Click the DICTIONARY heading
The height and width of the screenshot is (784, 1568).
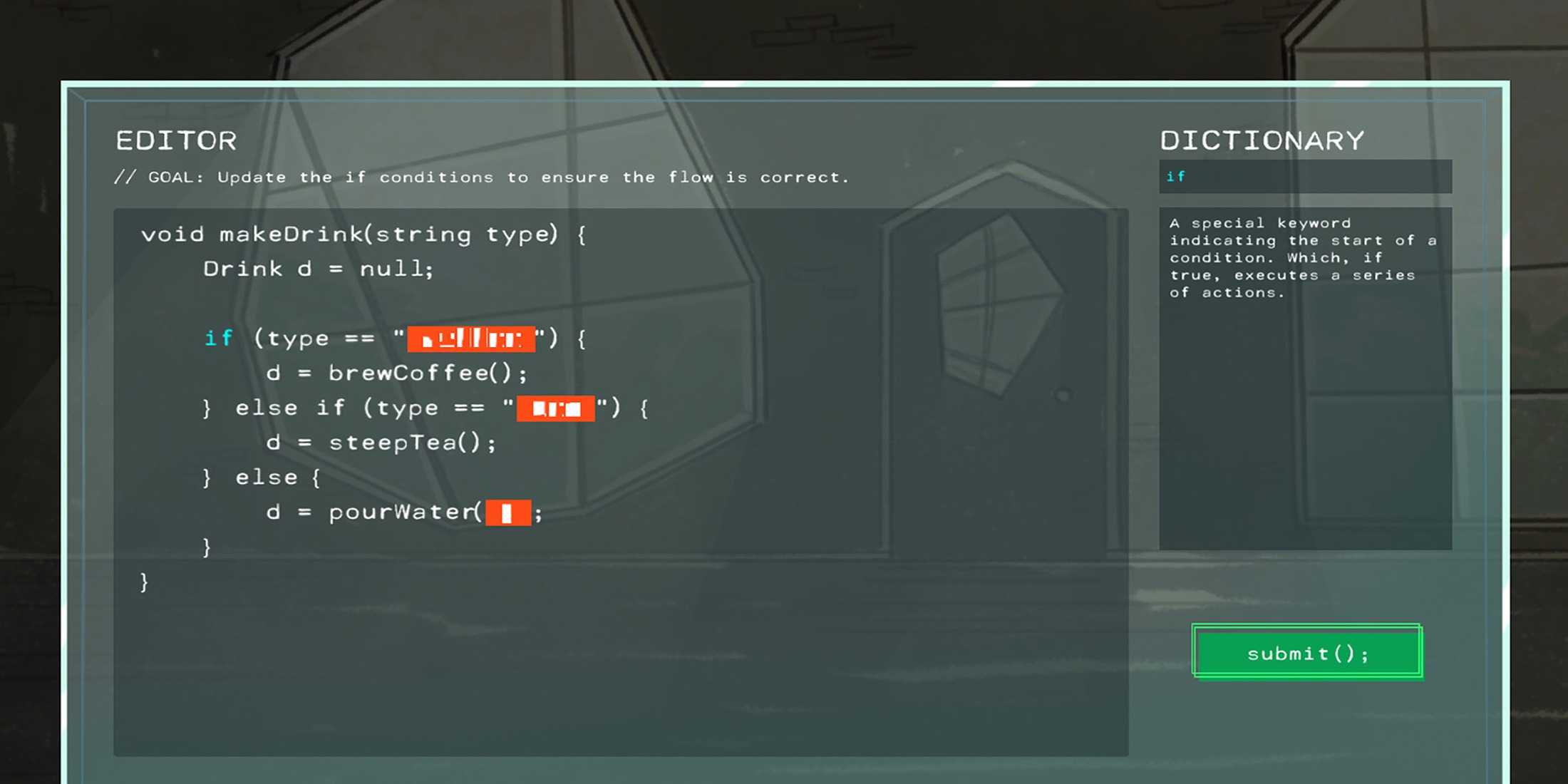(1262, 140)
